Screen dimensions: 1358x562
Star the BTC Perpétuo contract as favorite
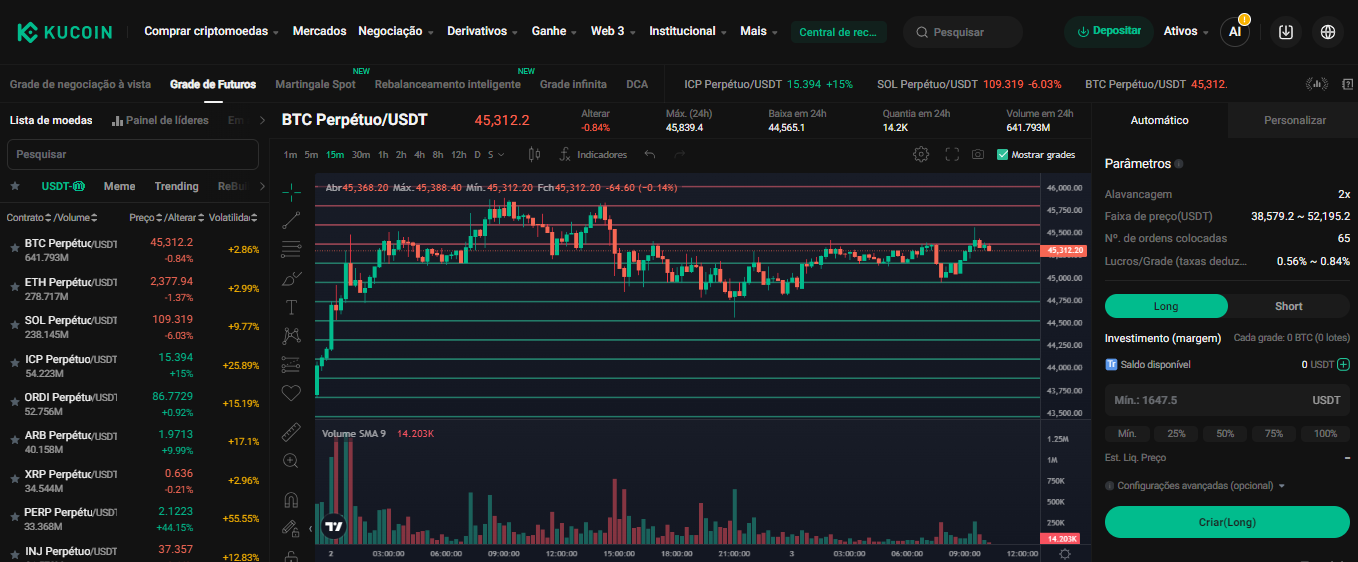pyautogui.click(x=14, y=248)
